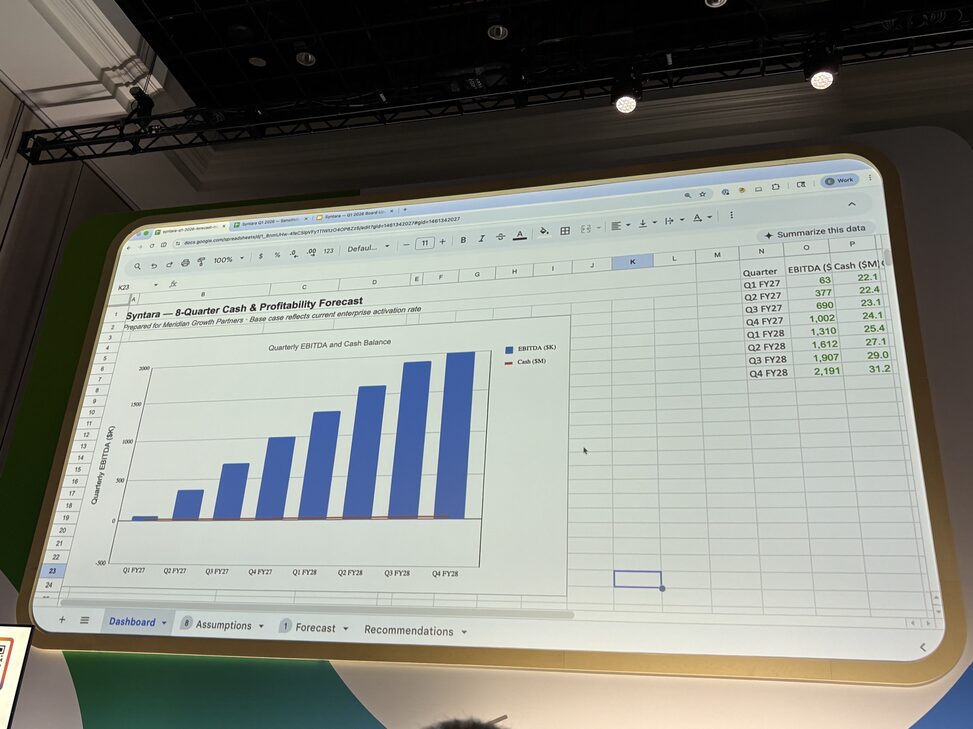This screenshot has width=973, height=729.
Task: Click the undo arrow in the toolbar
Action: coord(153,265)
